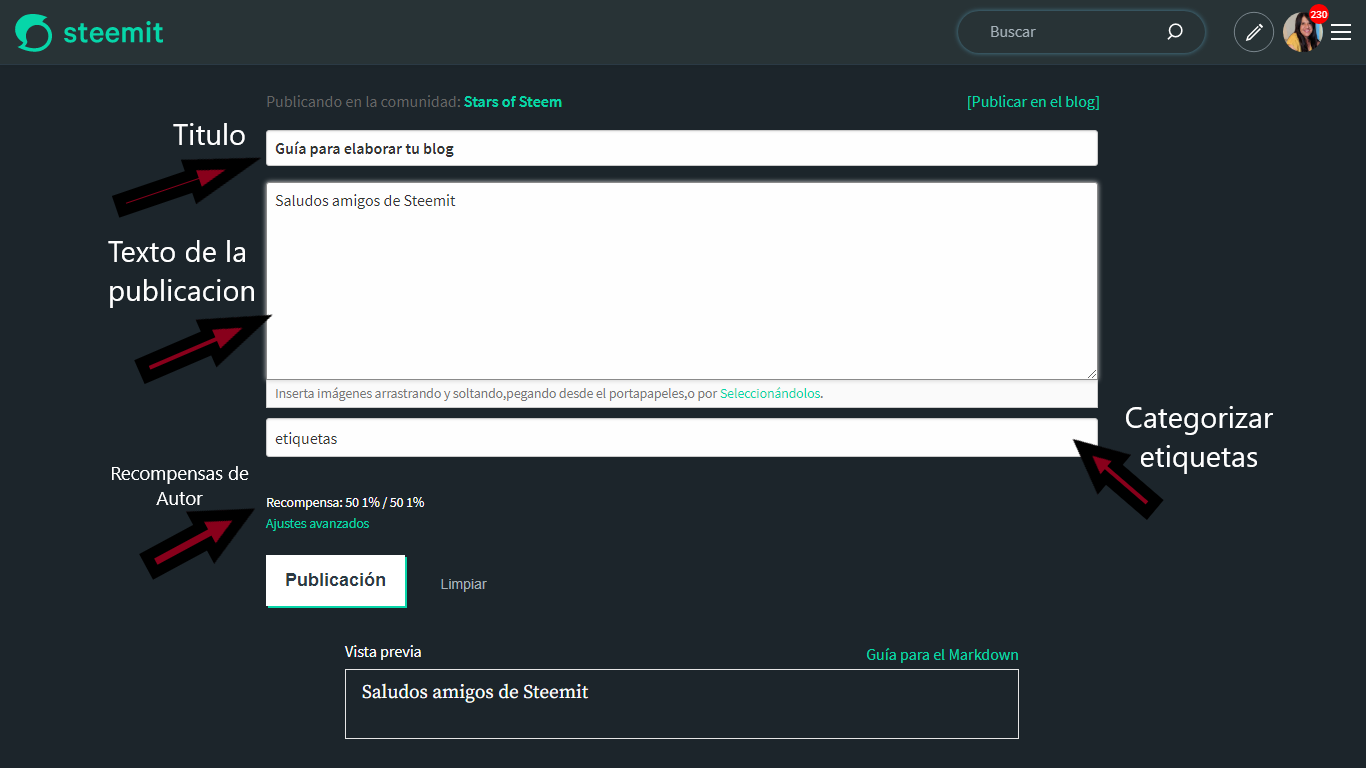Screen dimensions: 1366x768
Task: Open Ajustes avanzados settings
Action: pyautogui.click(x=317, y=523)
